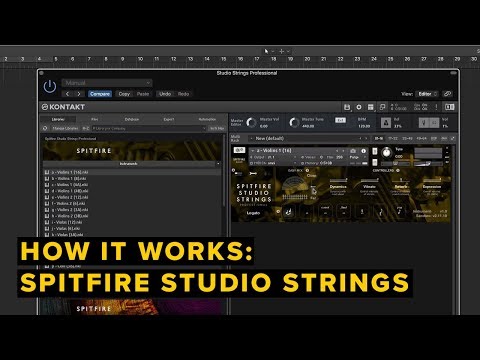Toggle the instrument Solo button
The image size is (480, 360).
(375, 151)
